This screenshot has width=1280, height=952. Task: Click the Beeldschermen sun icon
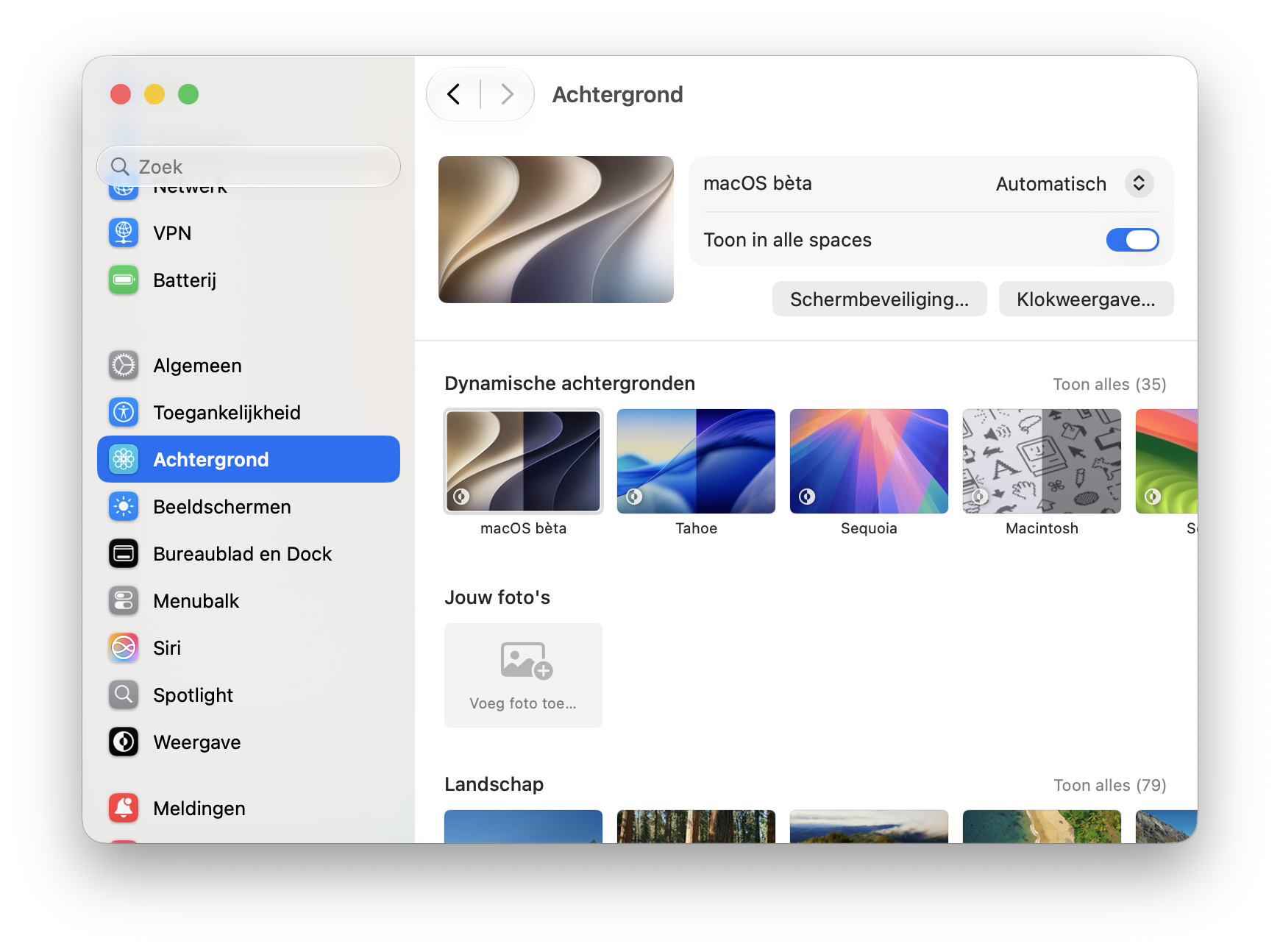[124, 507]
